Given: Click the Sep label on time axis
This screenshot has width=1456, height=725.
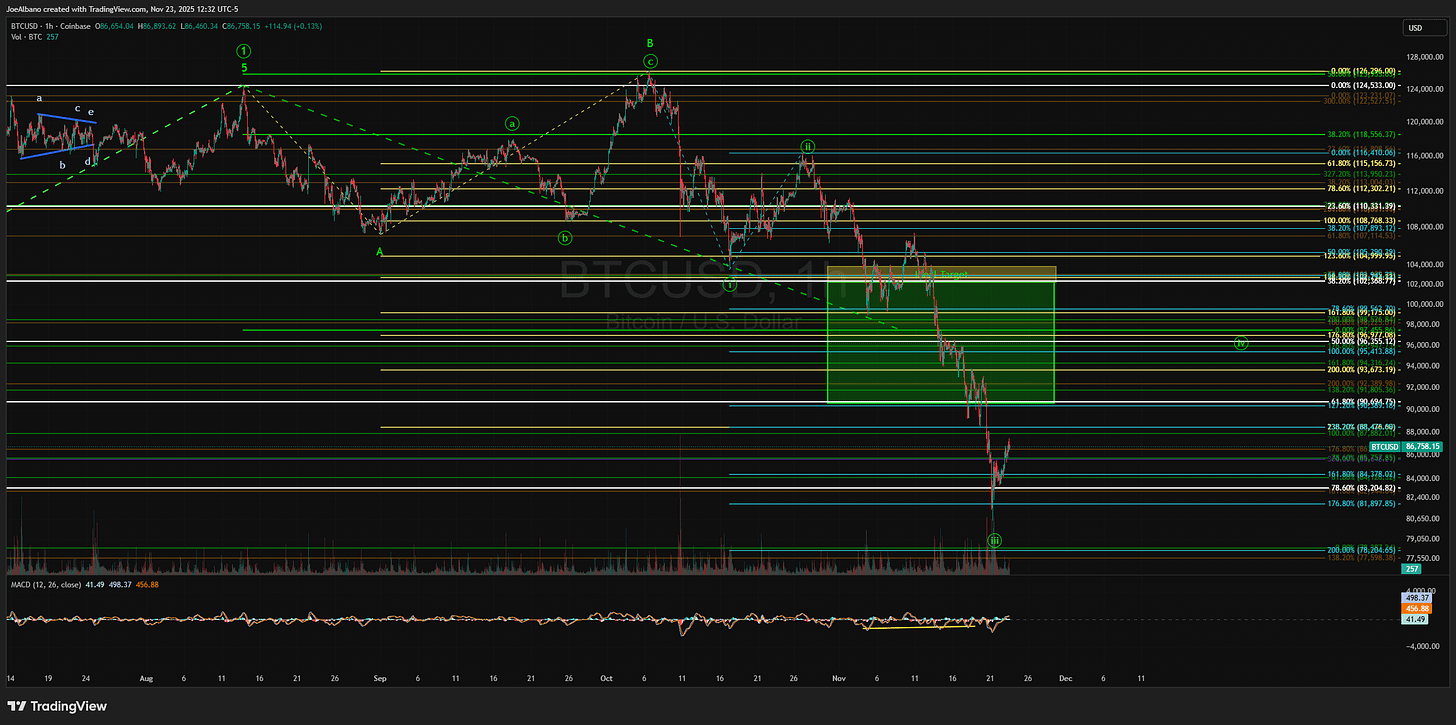Looking at the screenshot, I should pyautogui.click(x=380, y=677).
